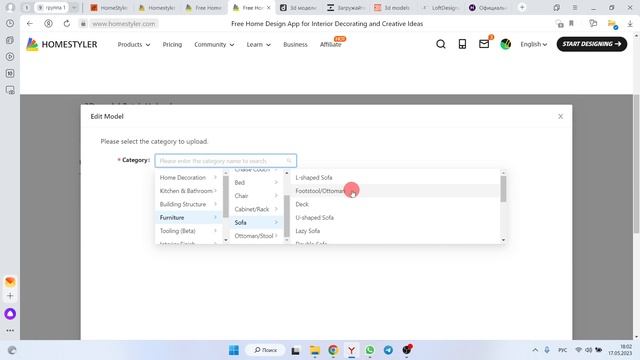The width and height of the screenshot is (640, 360).
Task: Open browser history clock icon in sidebar
Action: (10, 24)
